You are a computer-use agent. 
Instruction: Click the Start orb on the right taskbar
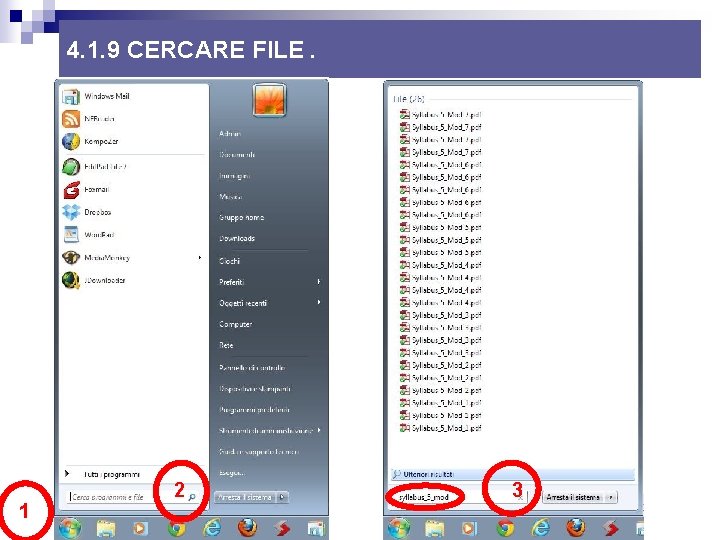pyautogui.click(x=399, y=528)
